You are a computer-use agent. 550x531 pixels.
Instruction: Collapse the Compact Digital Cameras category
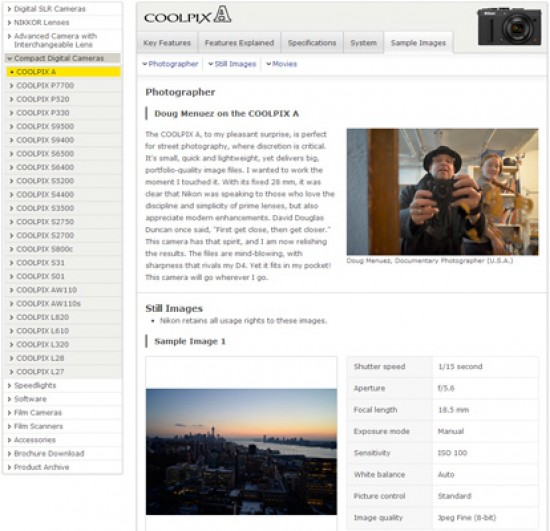(x=62, y=58)
